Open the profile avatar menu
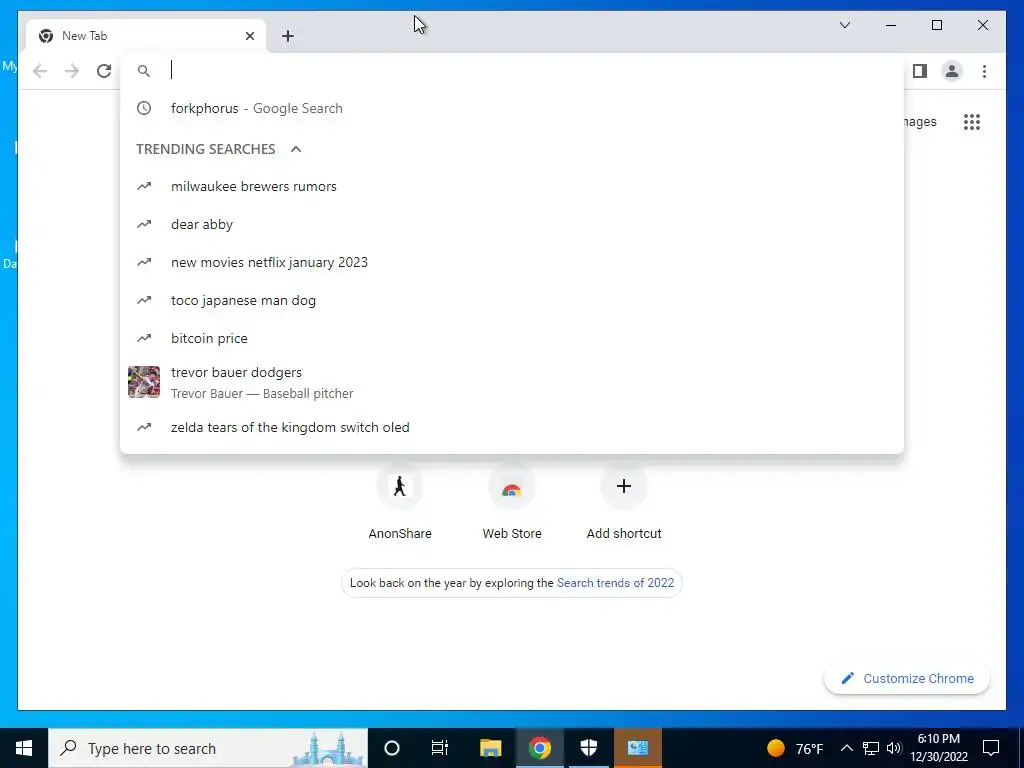 952,71
